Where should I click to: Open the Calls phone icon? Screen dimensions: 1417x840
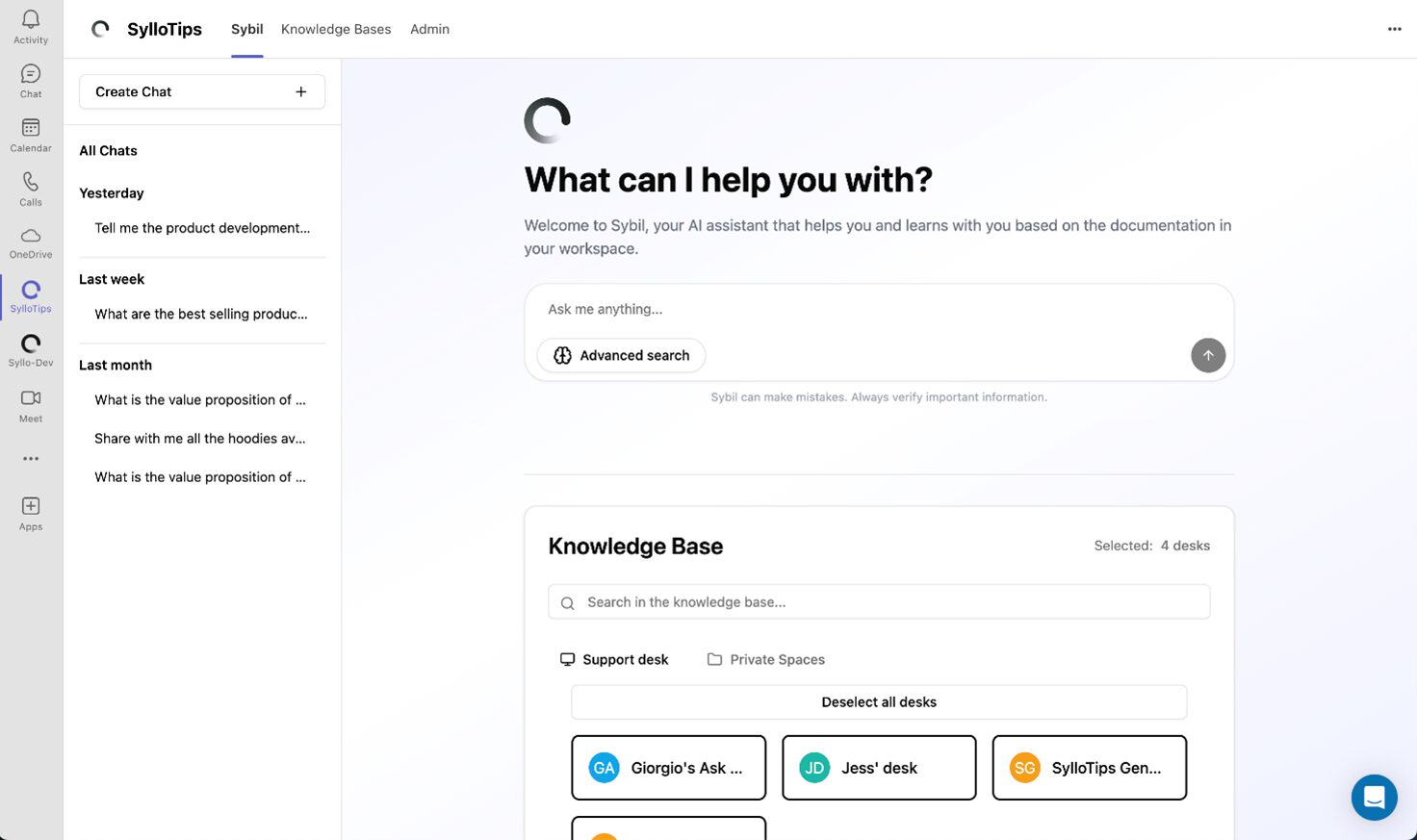click(31, 188)
